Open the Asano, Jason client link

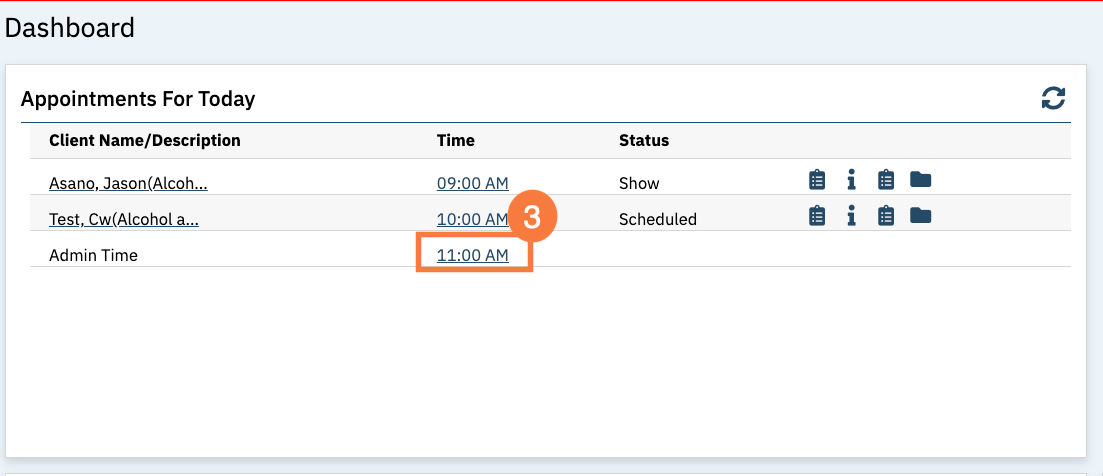click(x=128, y=184)
